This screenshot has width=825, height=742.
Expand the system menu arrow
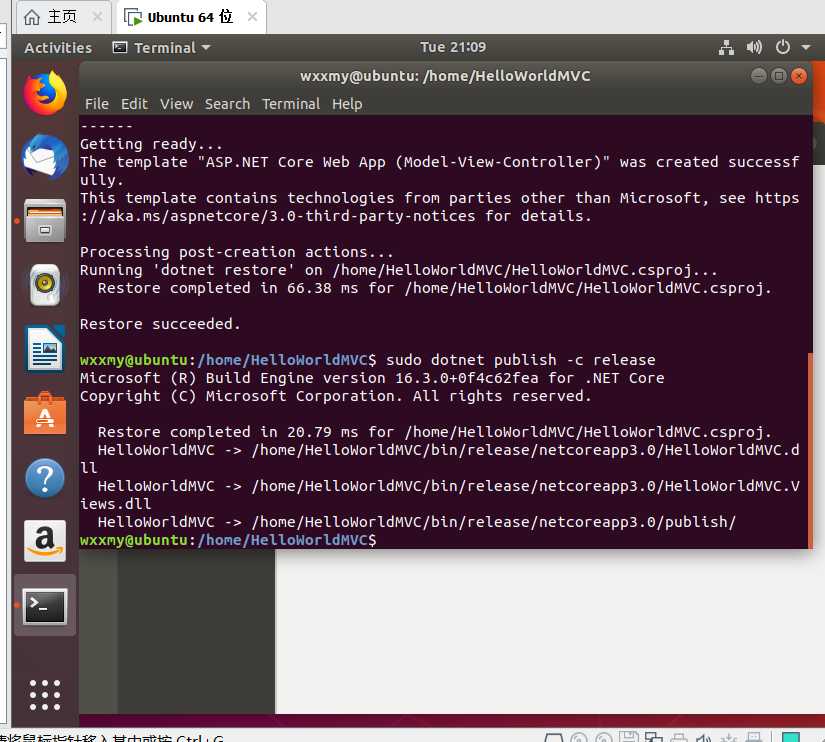point(806,47)
